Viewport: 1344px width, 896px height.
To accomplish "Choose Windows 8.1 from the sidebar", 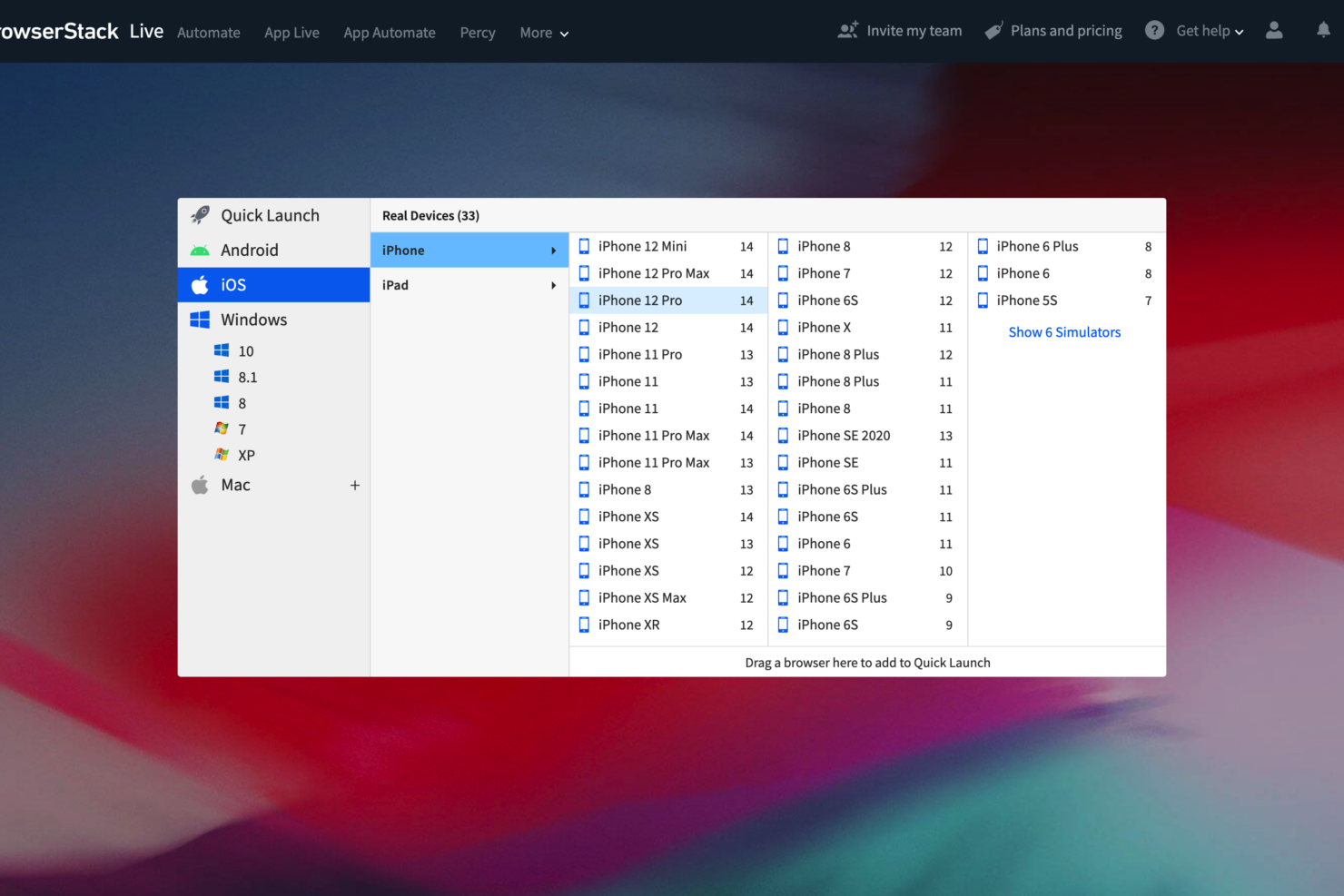I will pos(247,377).
